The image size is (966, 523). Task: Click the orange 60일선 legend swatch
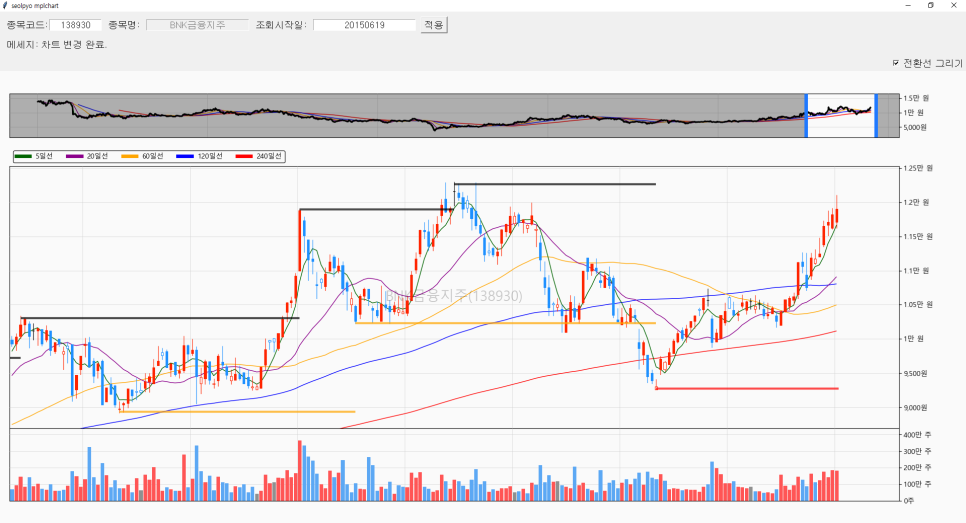point(130,156)
